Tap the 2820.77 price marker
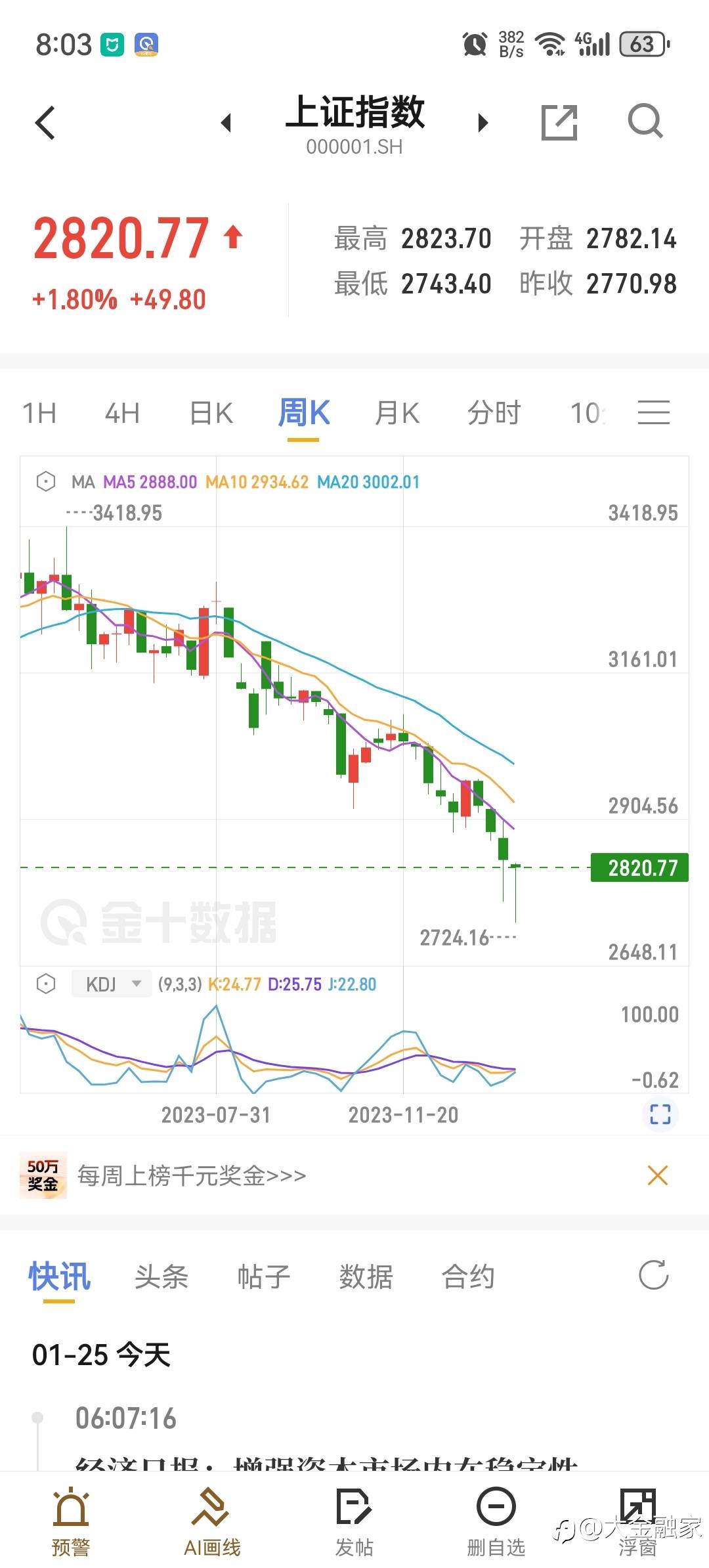Viewport: 709px width, 1568px height. [639, 867]
